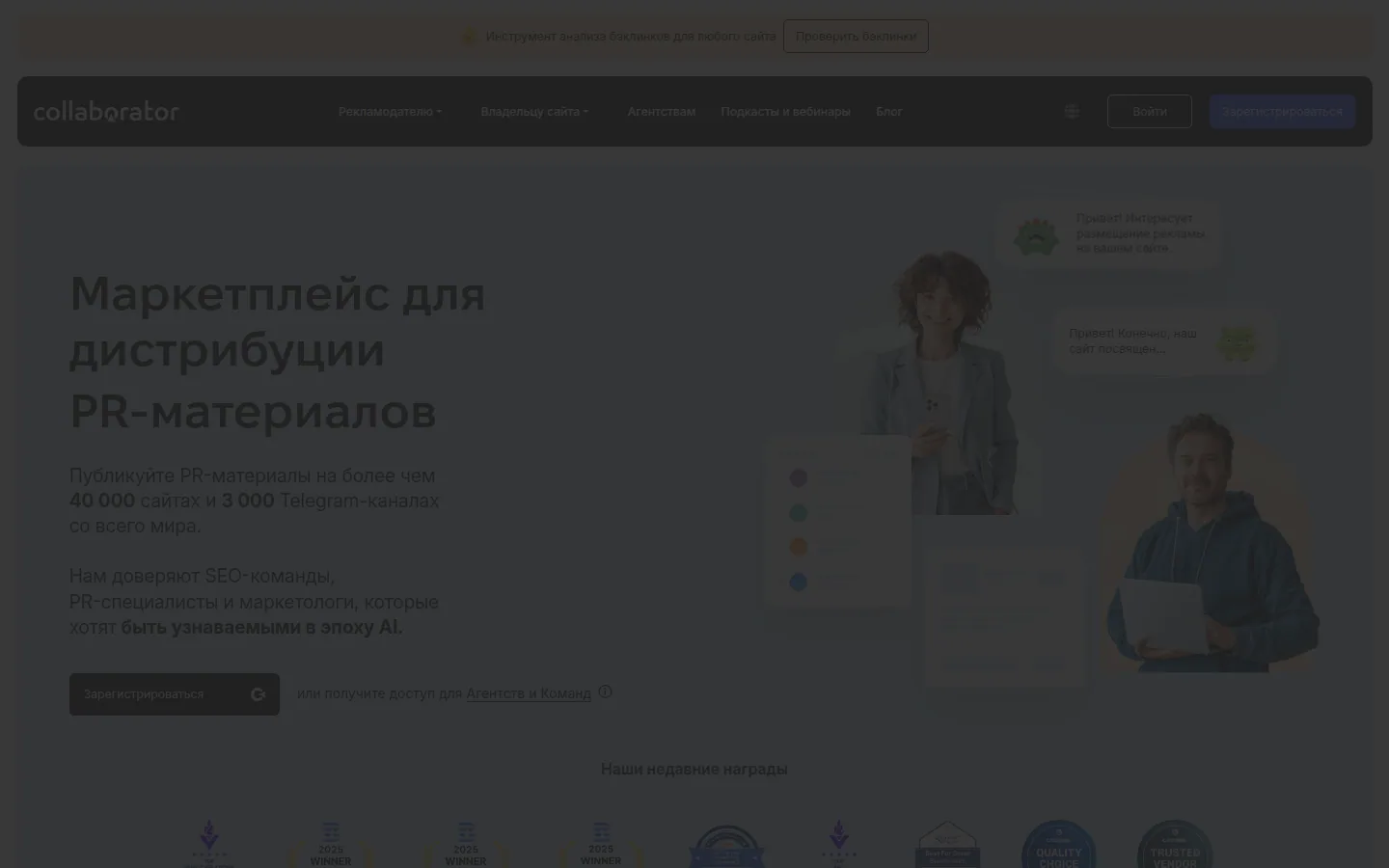Open the Блог page
The image size is (1389, 868).
(888, 112)
